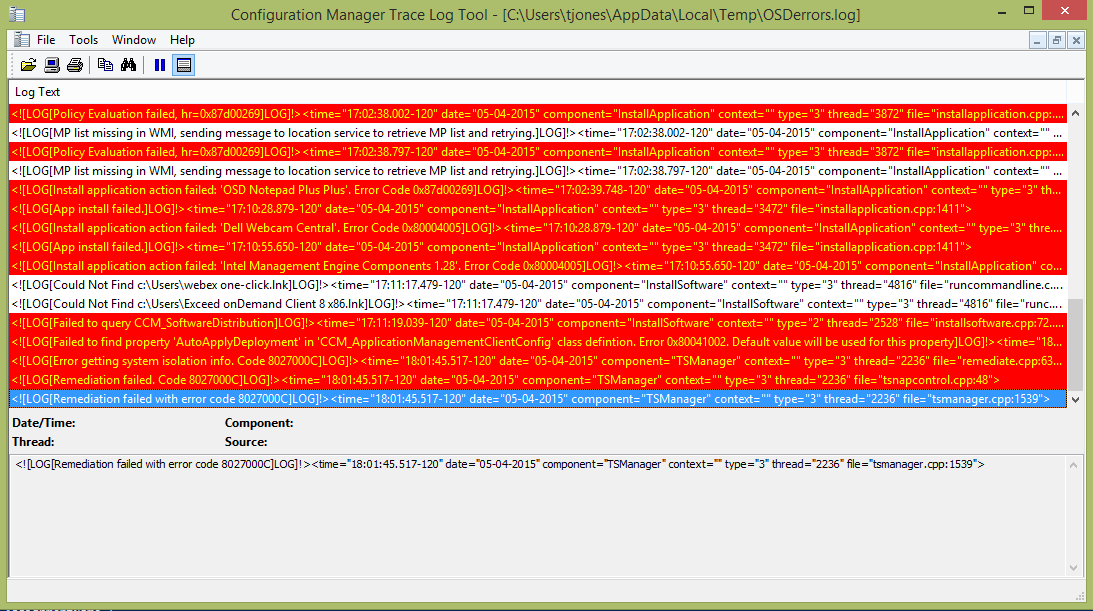Toggle the Pause log monitoring button
The height and width of the screenshot is (611, 1093).
click(159, 66)
